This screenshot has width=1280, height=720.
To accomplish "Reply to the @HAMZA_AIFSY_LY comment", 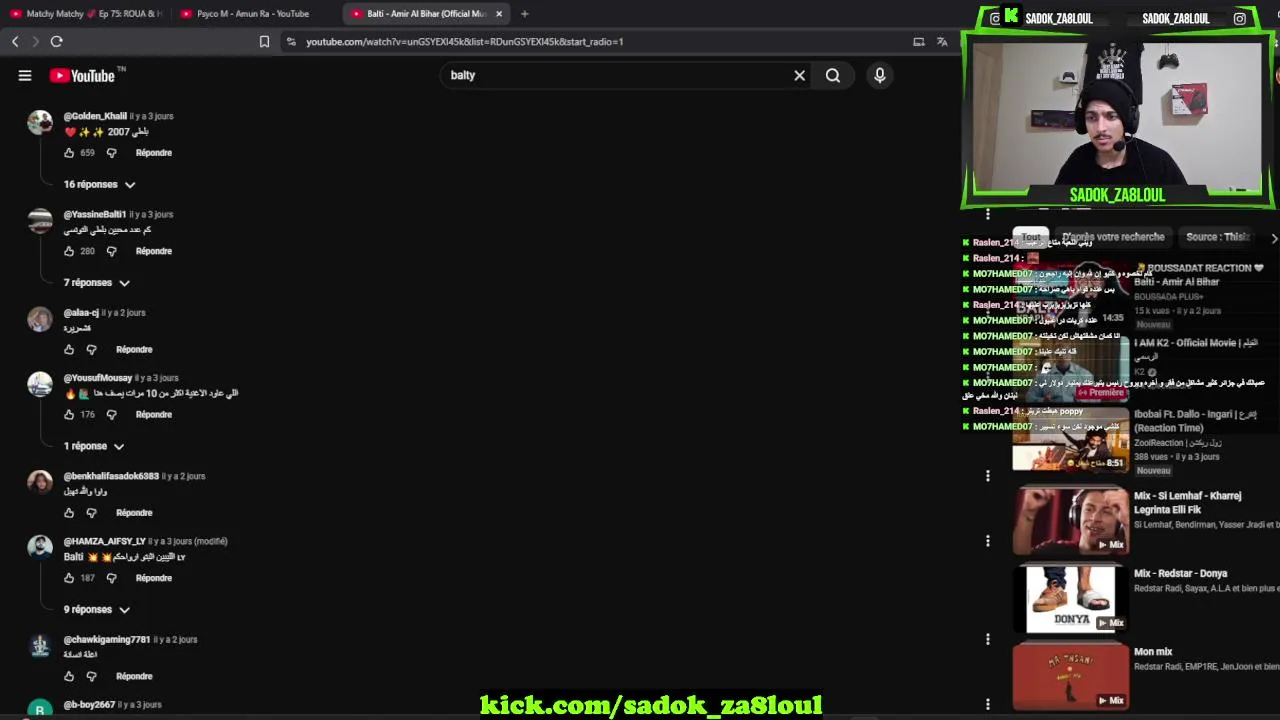I will pyautogui.click(x=153, y=578).
